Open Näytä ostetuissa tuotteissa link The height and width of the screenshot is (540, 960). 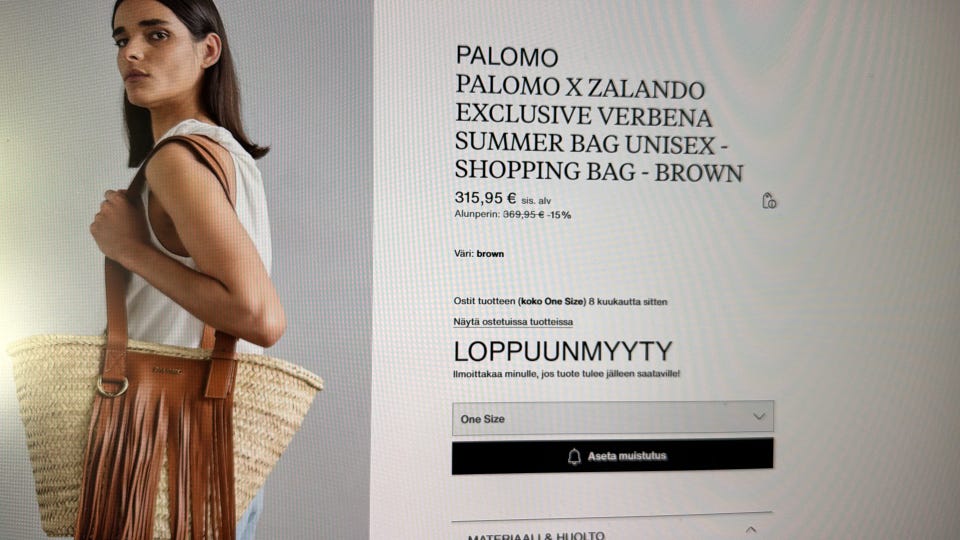point(513,322)
